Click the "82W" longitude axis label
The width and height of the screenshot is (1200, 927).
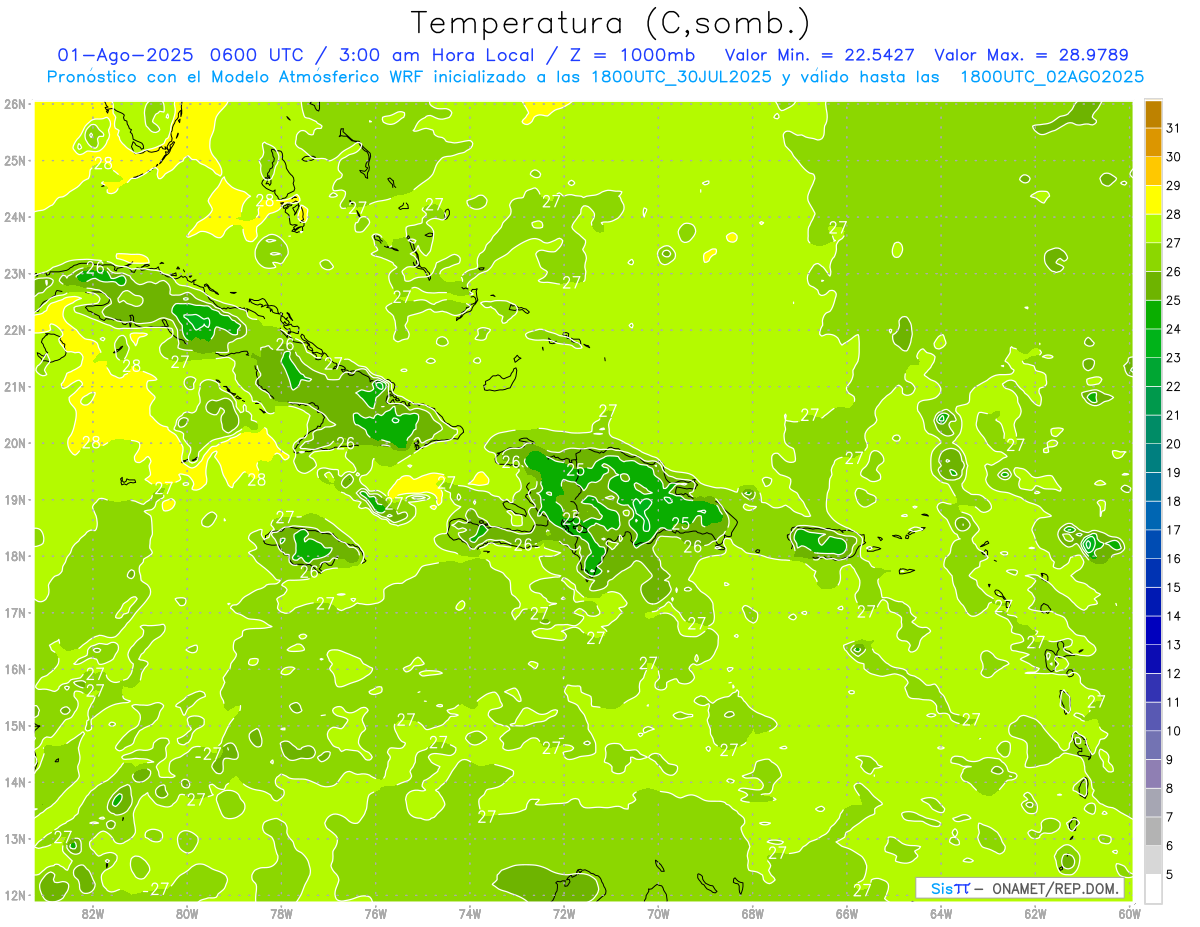pos(93,913)
